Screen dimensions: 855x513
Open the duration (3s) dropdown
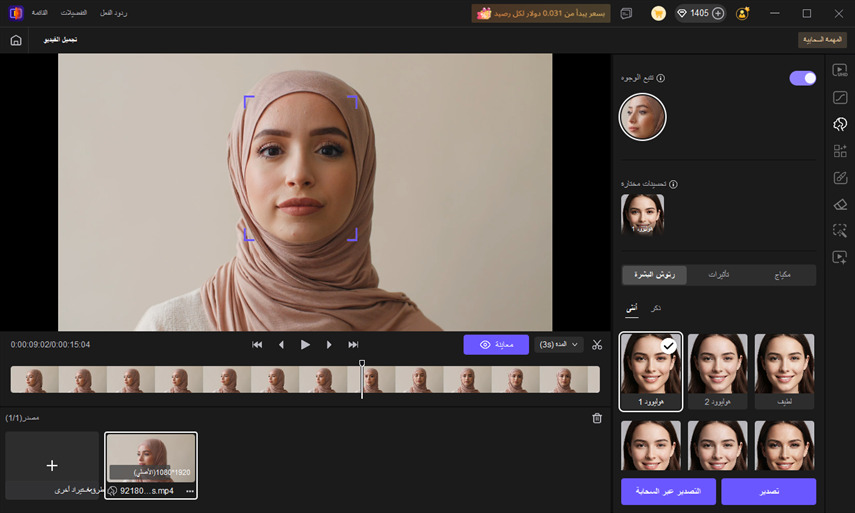(x=559, y=345)
